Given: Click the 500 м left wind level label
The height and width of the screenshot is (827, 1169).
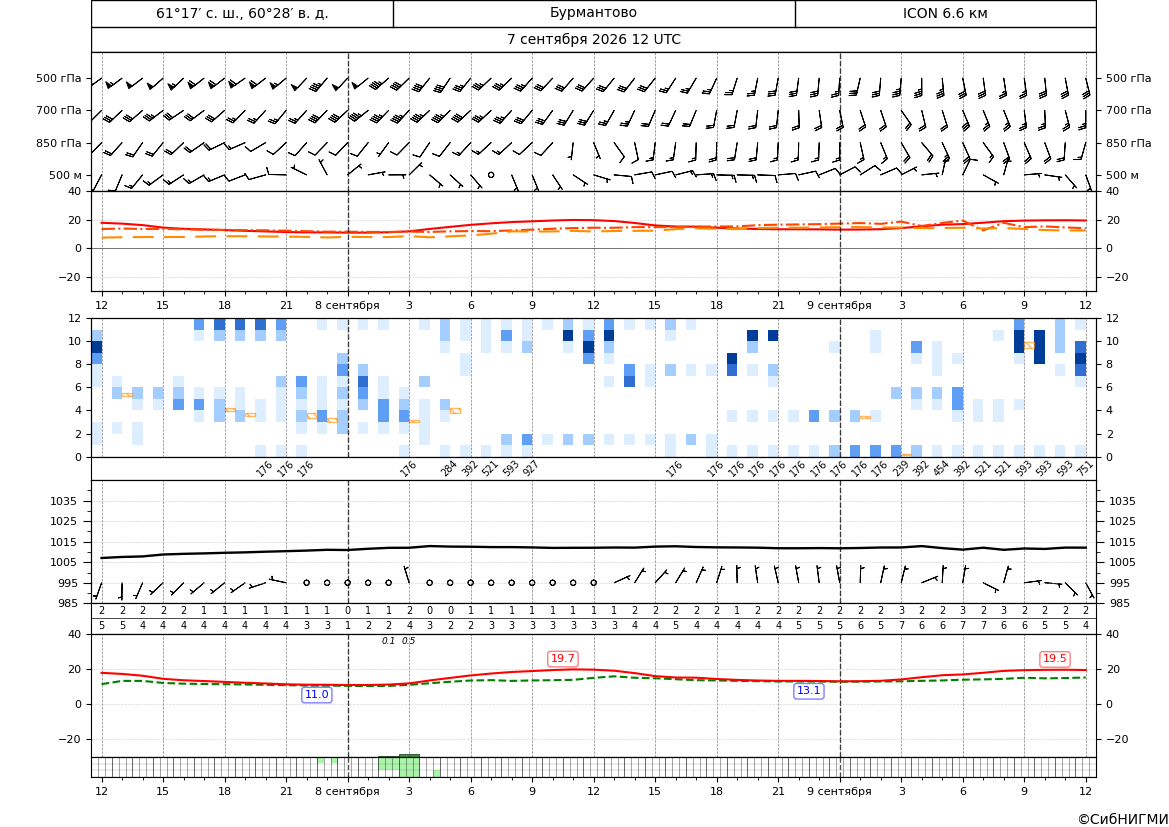Looking at the screenshot, I should (66, 175).
